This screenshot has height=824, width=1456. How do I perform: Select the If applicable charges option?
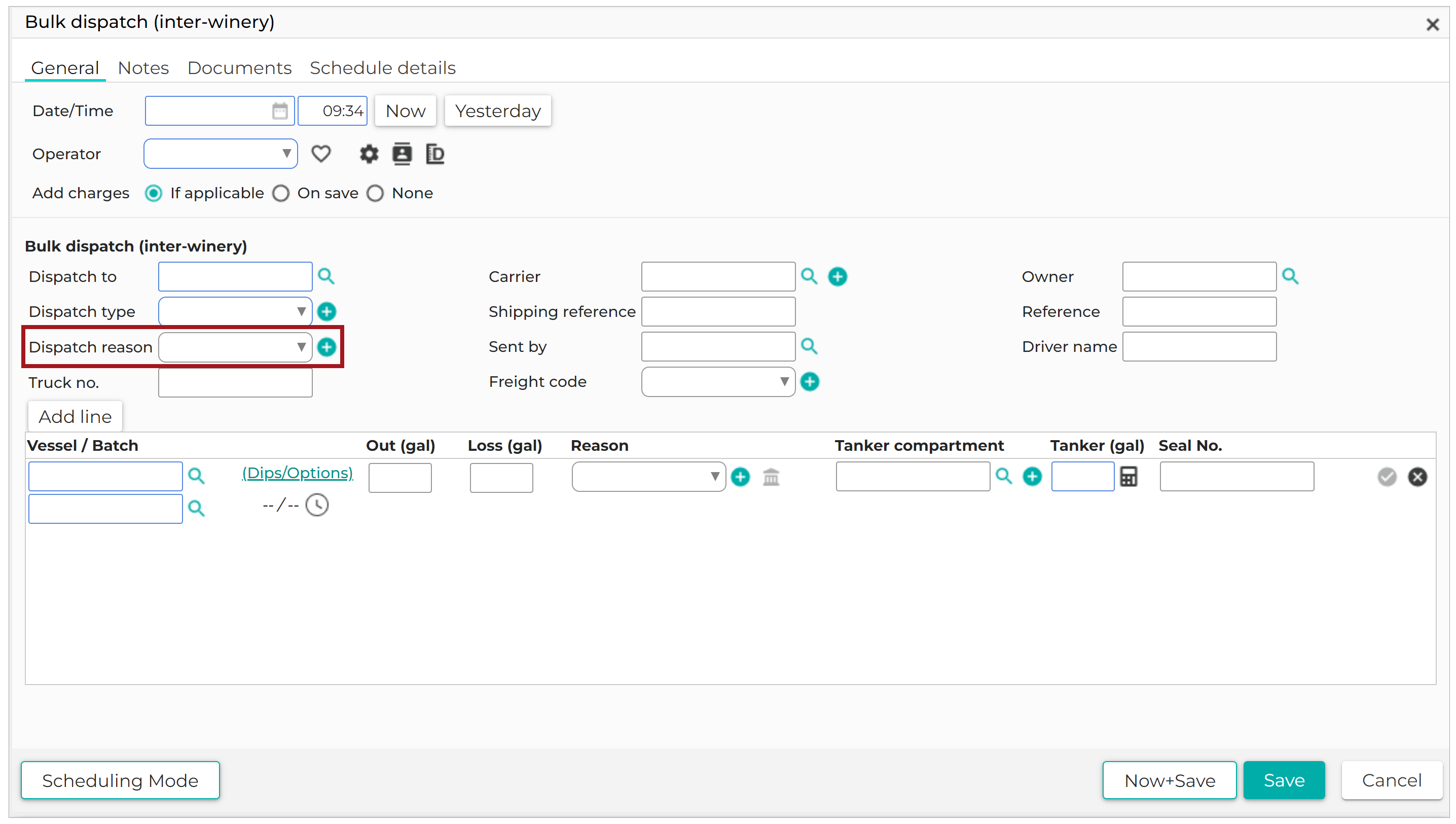pos(153,194)
